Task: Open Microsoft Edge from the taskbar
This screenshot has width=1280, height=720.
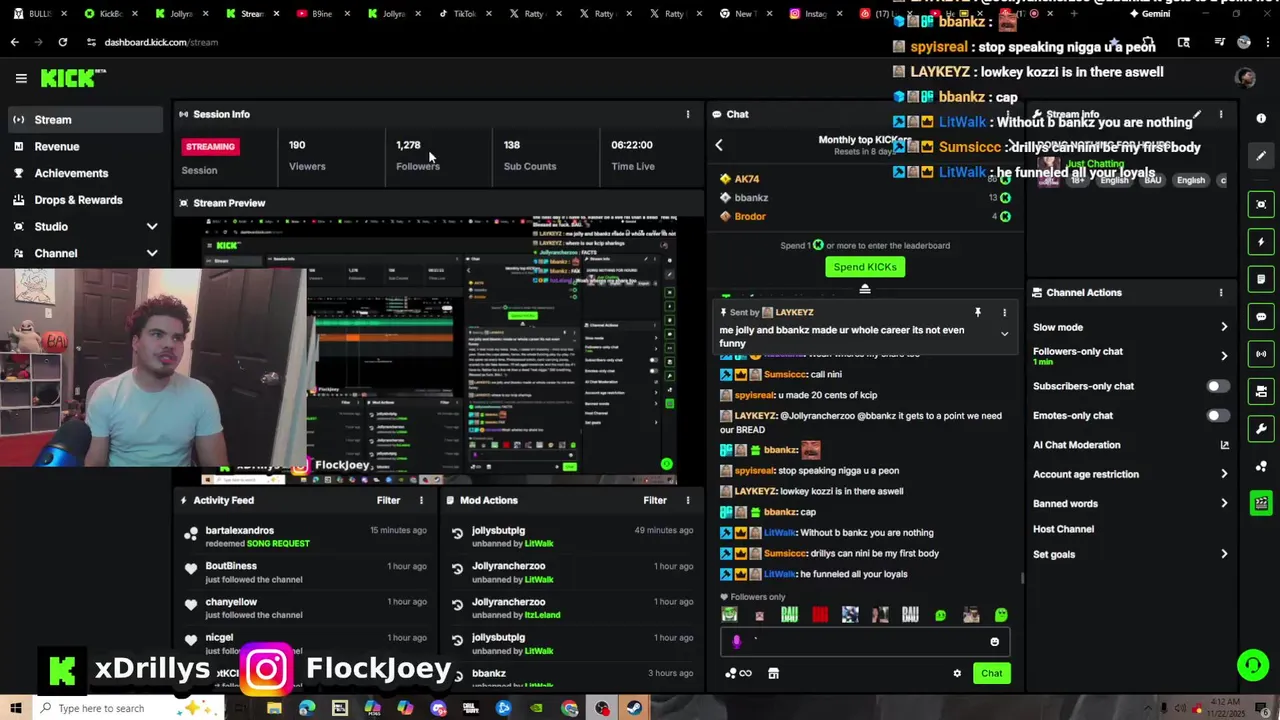Action: 306,708
